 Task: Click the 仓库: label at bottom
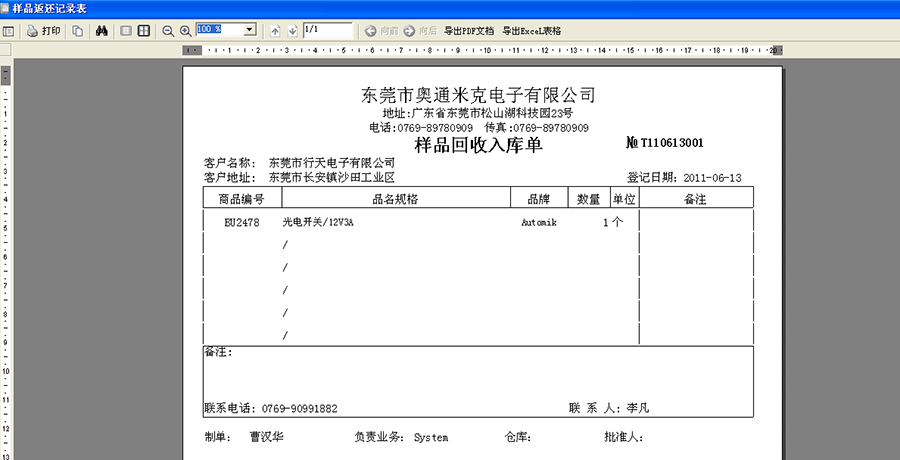tap(517, 438)
